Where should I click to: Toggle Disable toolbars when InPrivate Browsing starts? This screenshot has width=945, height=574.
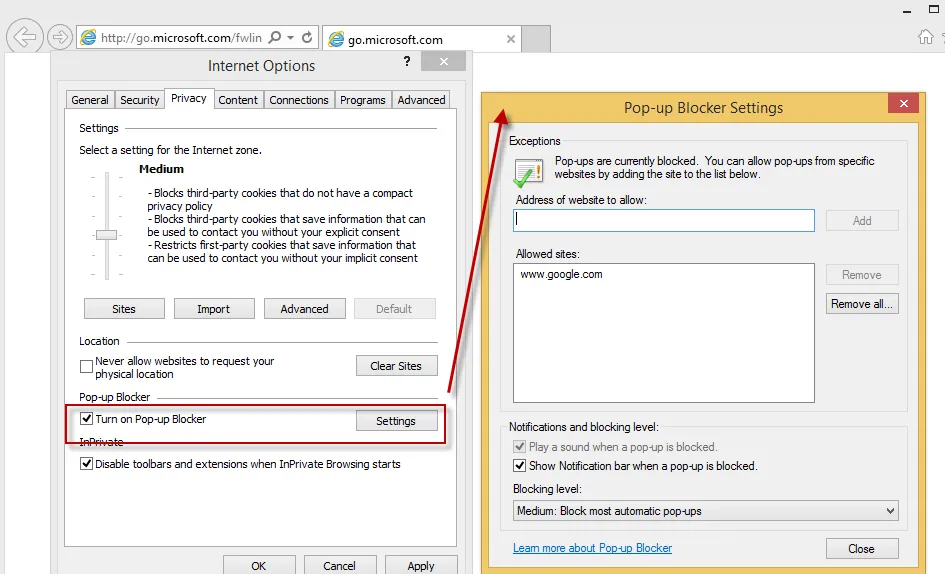[86, 464]
